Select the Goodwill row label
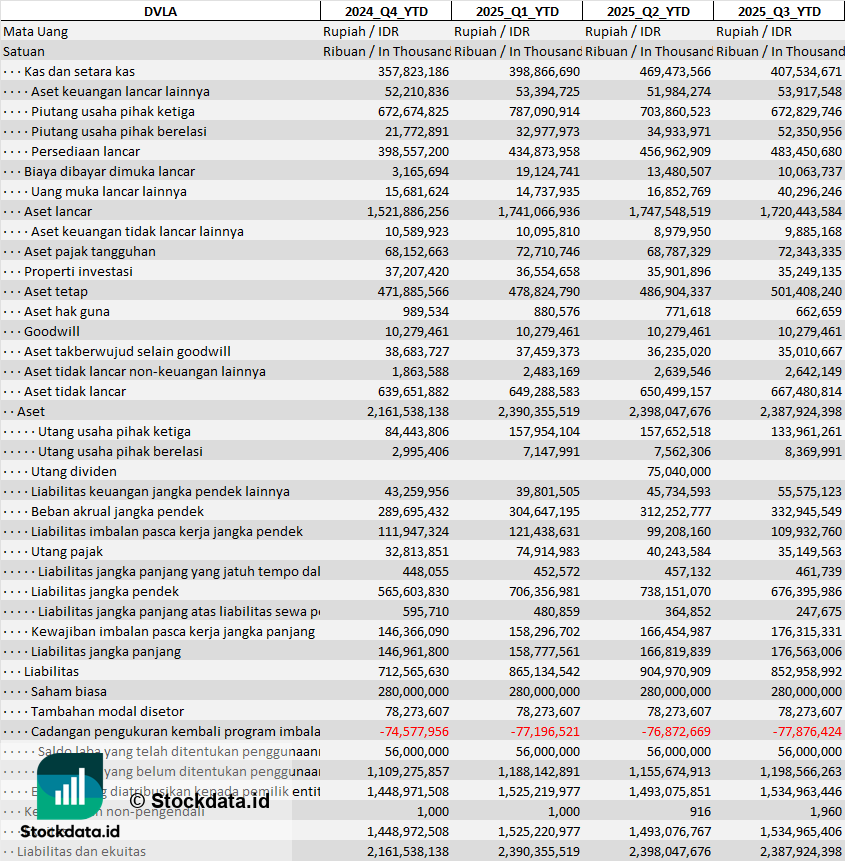The image size is (845, 861). click(x=52, y=332)
